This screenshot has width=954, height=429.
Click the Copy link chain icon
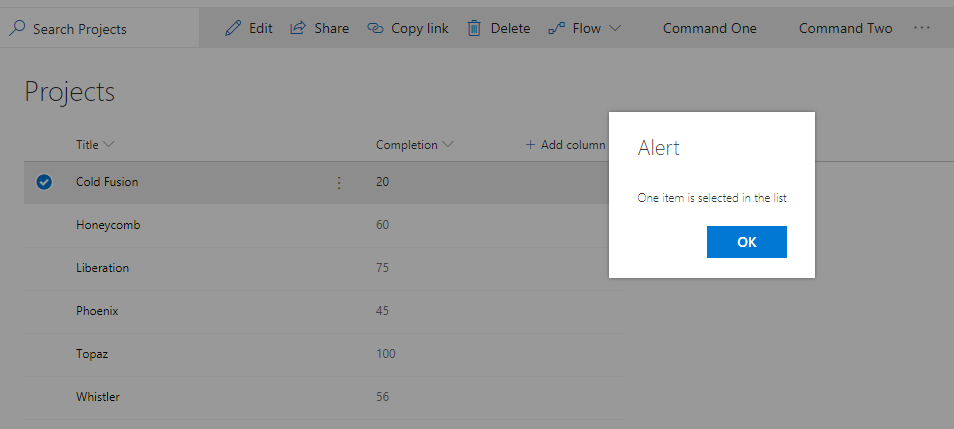pos(376,28)
